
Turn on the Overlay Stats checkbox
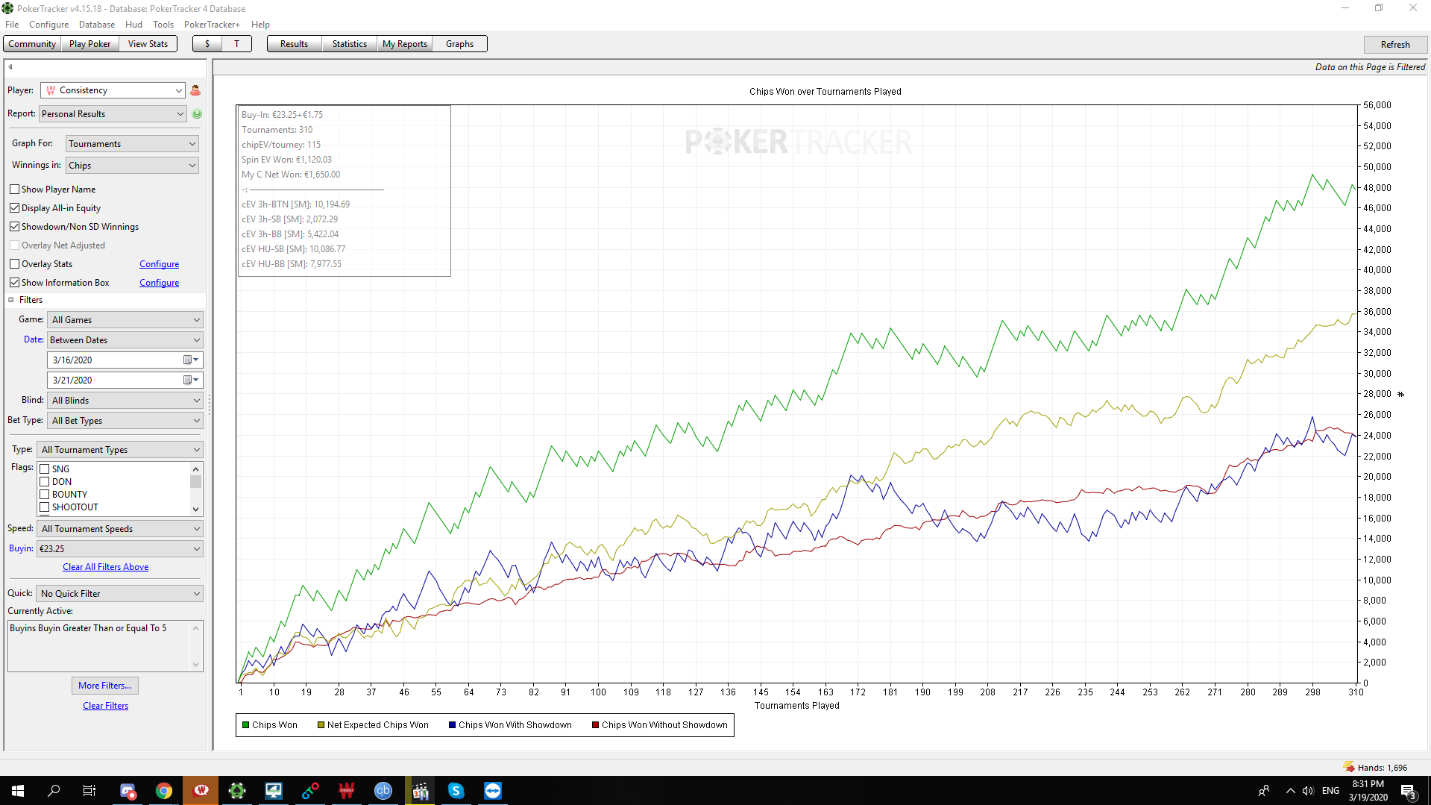pyautogui.click(x=14, y=264)
